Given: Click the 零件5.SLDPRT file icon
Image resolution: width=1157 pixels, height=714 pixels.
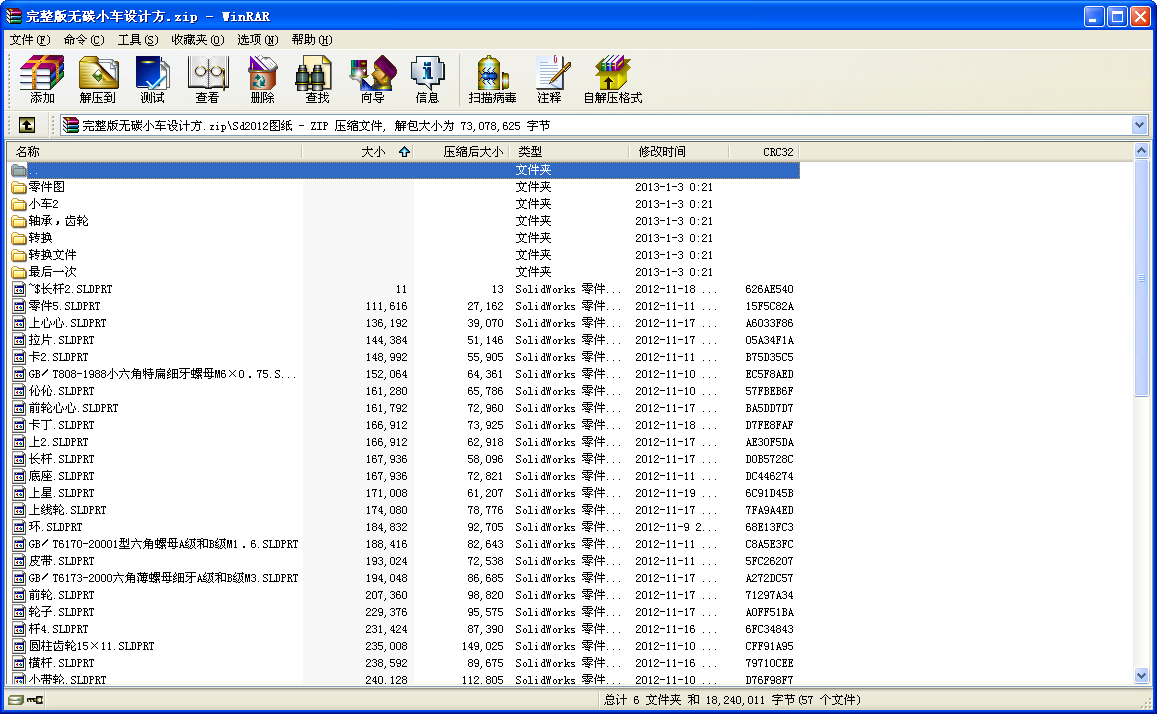Looking at the screenshot, I should [19, 306].
